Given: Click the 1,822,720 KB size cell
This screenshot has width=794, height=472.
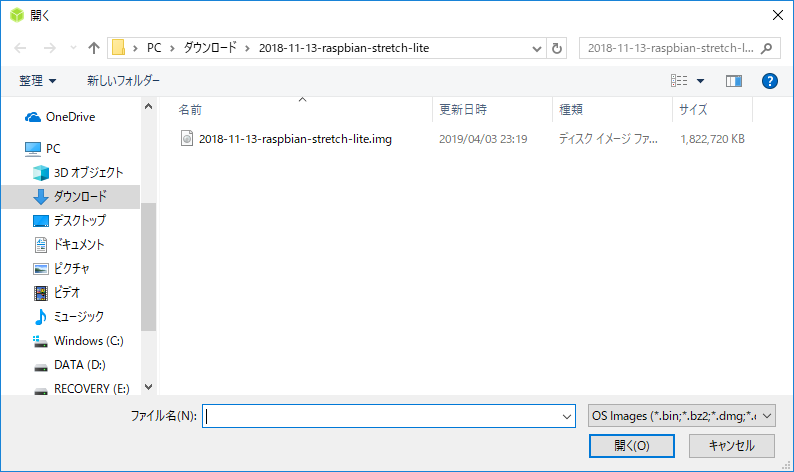Looking at the screenshot, I should (712, 139).
